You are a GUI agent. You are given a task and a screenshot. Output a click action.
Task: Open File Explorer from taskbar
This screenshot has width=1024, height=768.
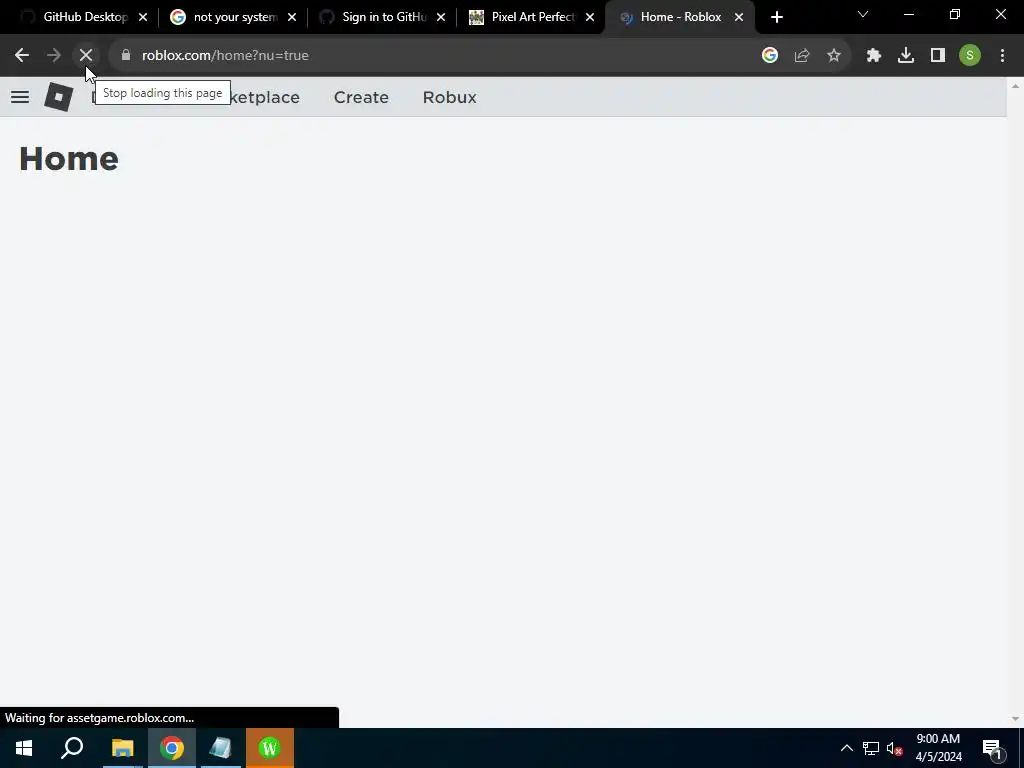point(122,748)
